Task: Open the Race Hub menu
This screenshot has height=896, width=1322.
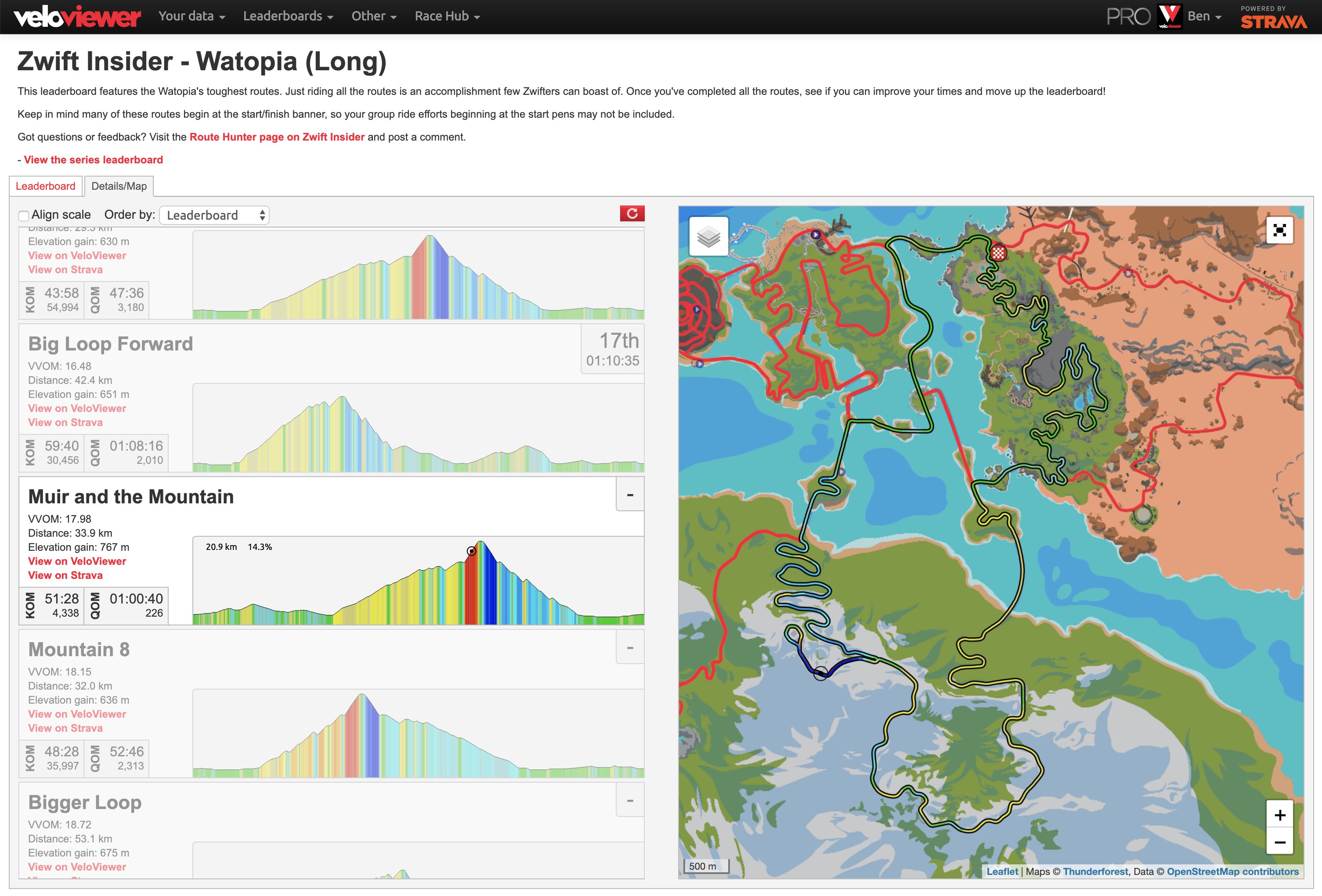Action: (447, 16)
